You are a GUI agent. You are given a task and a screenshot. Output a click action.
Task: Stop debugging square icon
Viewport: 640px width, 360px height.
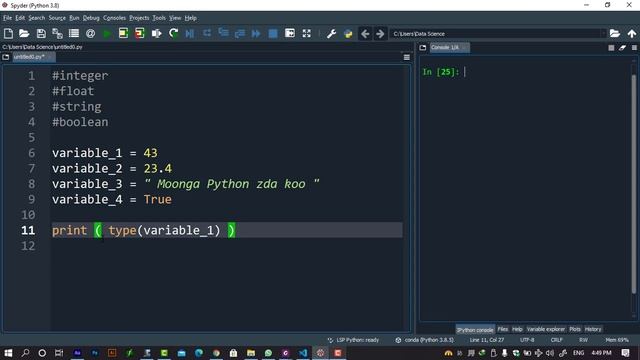(273, 33)
